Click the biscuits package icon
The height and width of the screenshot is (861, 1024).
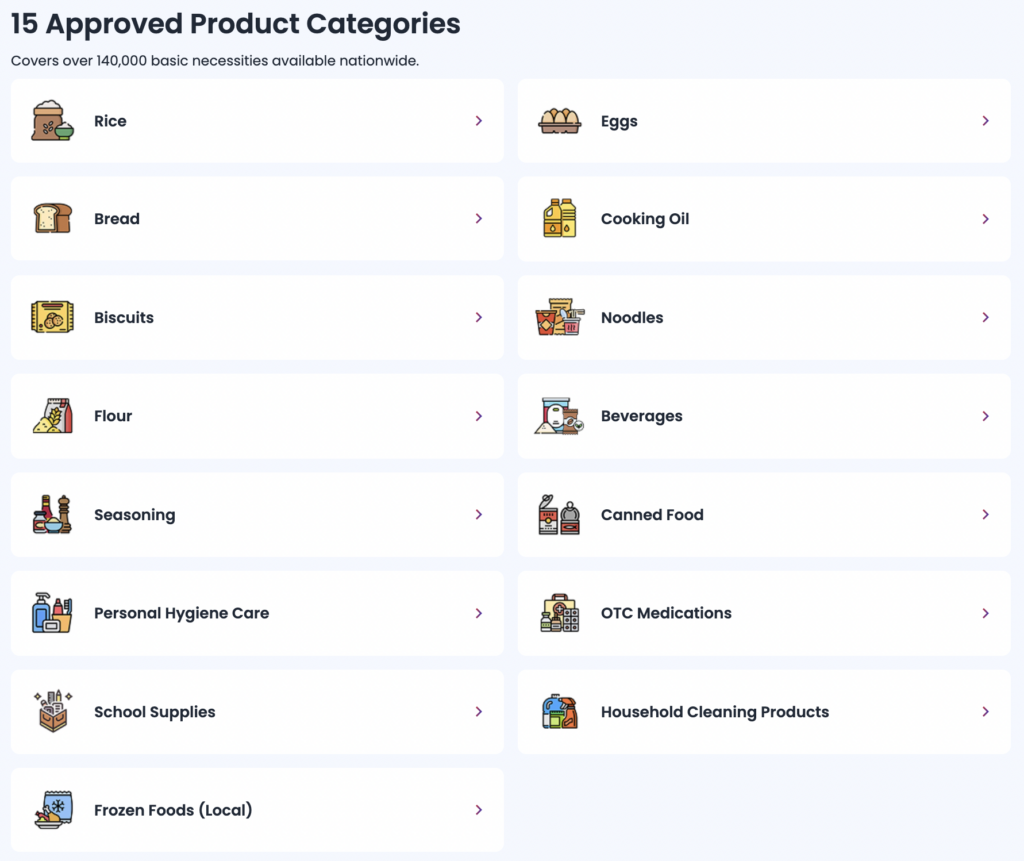[52, 317]
